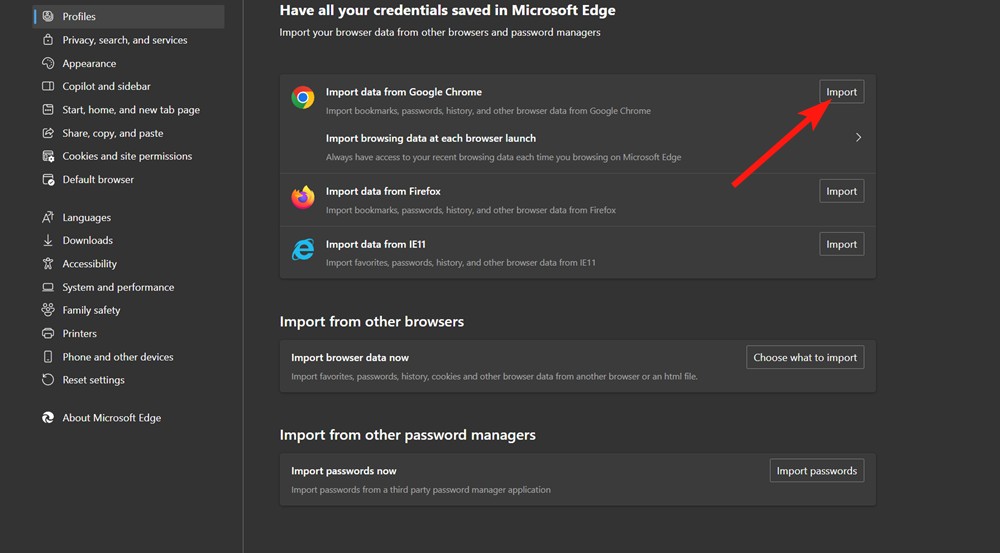This screenshot has width=1000, height=553.
Task: Click the Downloads arrow icon in sidebar
Action: click(48, 240)
